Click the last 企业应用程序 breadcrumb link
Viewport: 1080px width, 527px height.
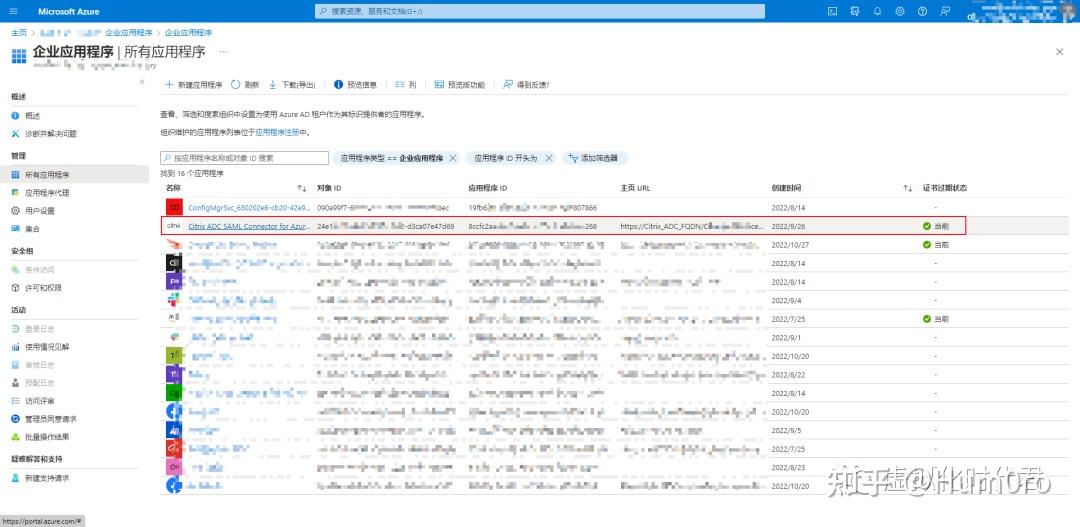click(188, 32)
